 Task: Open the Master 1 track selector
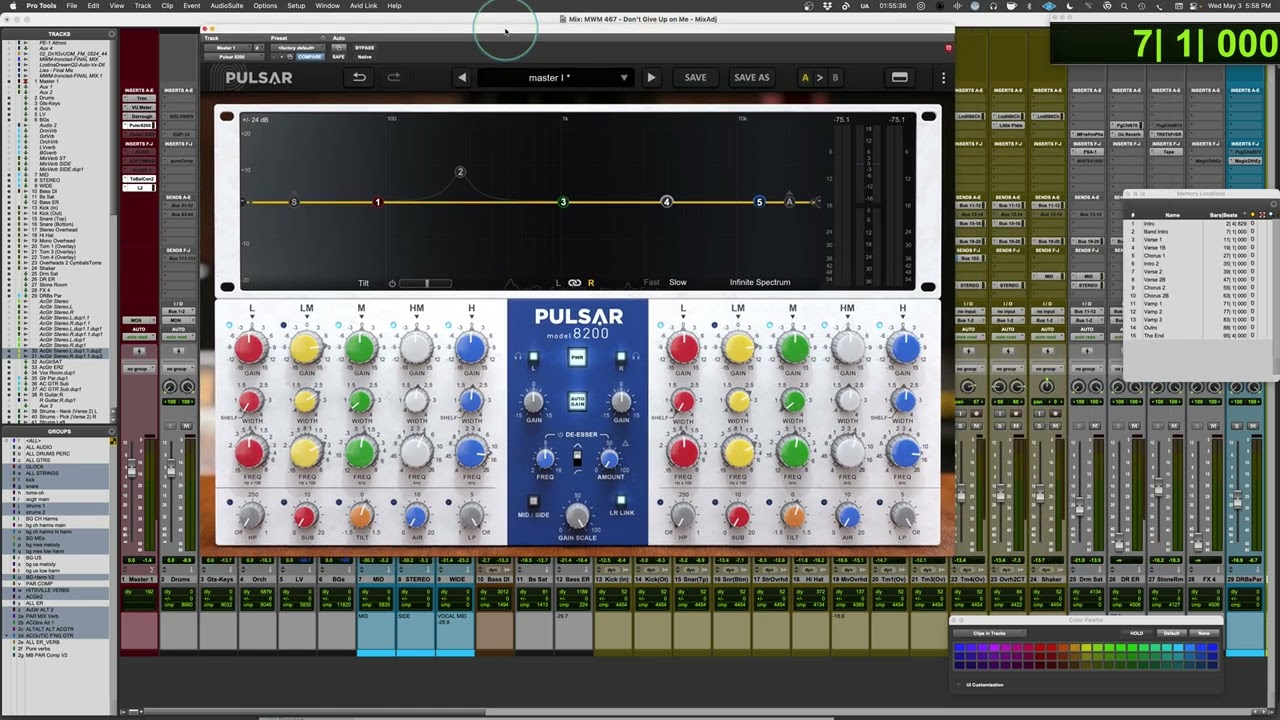(230, 48)
